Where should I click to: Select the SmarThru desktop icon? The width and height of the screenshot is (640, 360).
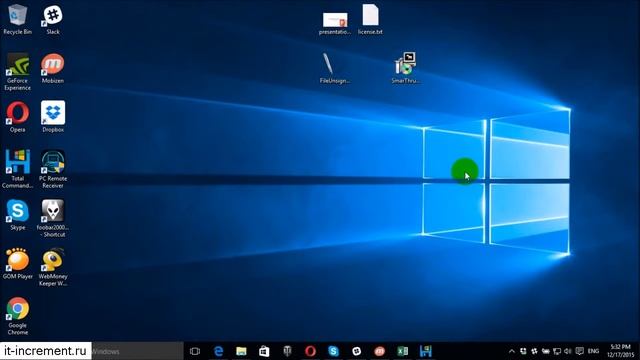coord(405,68)
